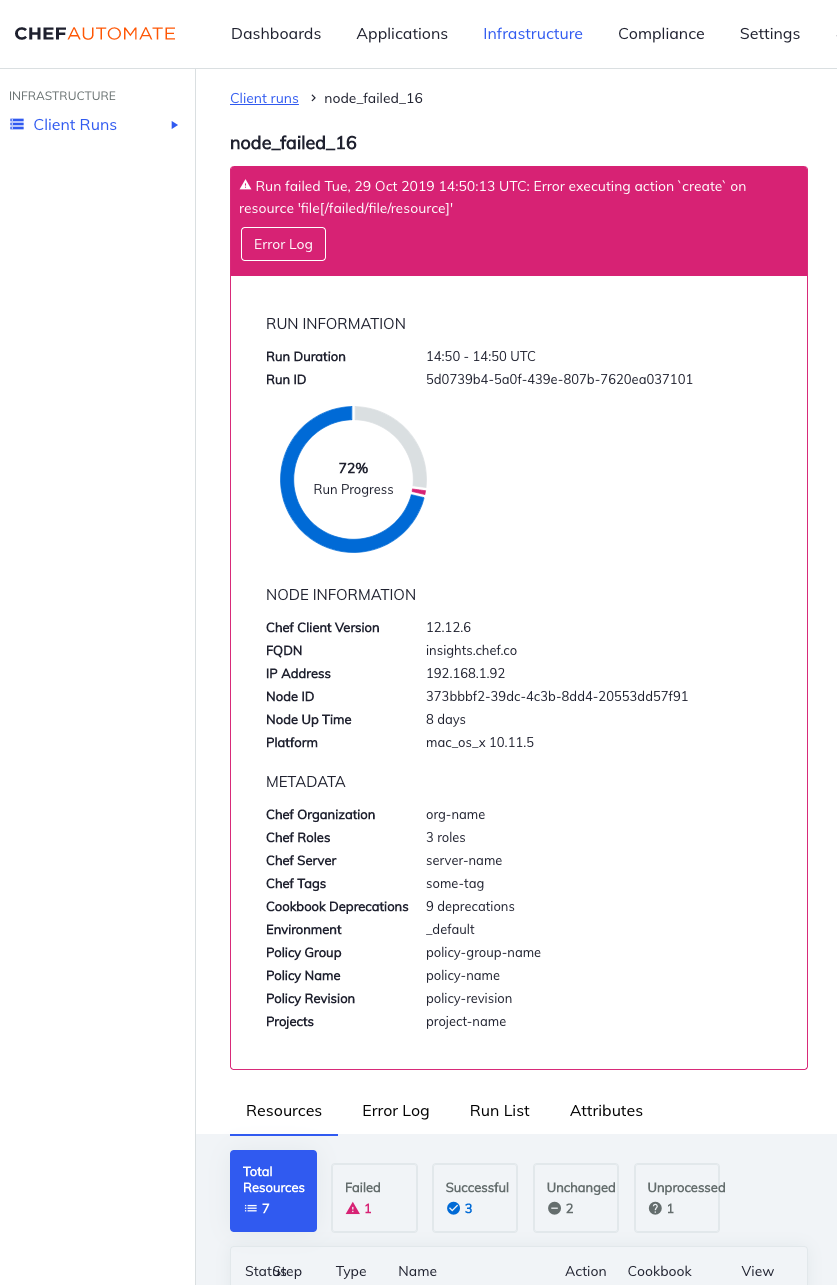Expand the Client Runs sidebar arrow

(174, 124)
